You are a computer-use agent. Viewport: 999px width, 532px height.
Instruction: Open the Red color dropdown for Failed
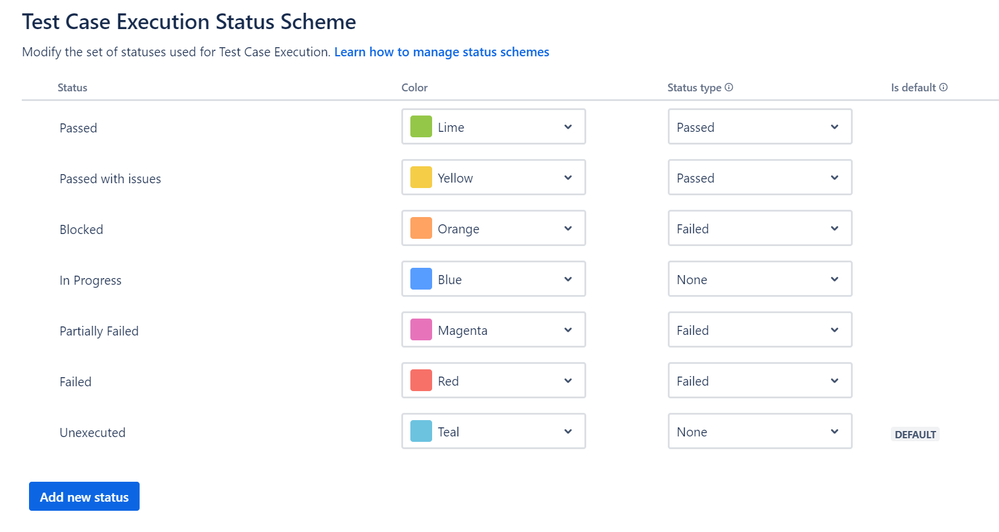(x=493, y=381)
